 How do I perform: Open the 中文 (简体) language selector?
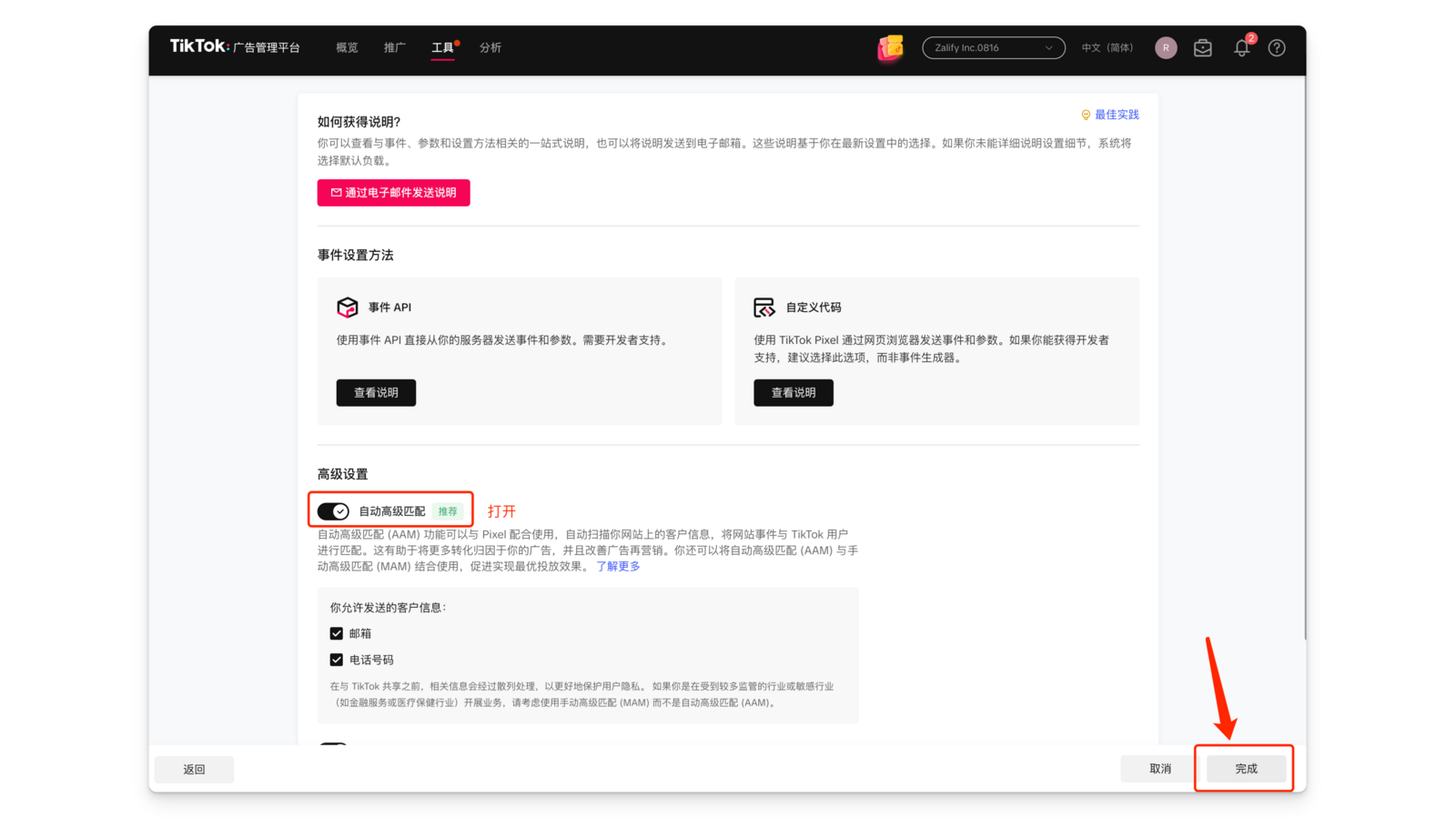click(x=1107, y=48)
